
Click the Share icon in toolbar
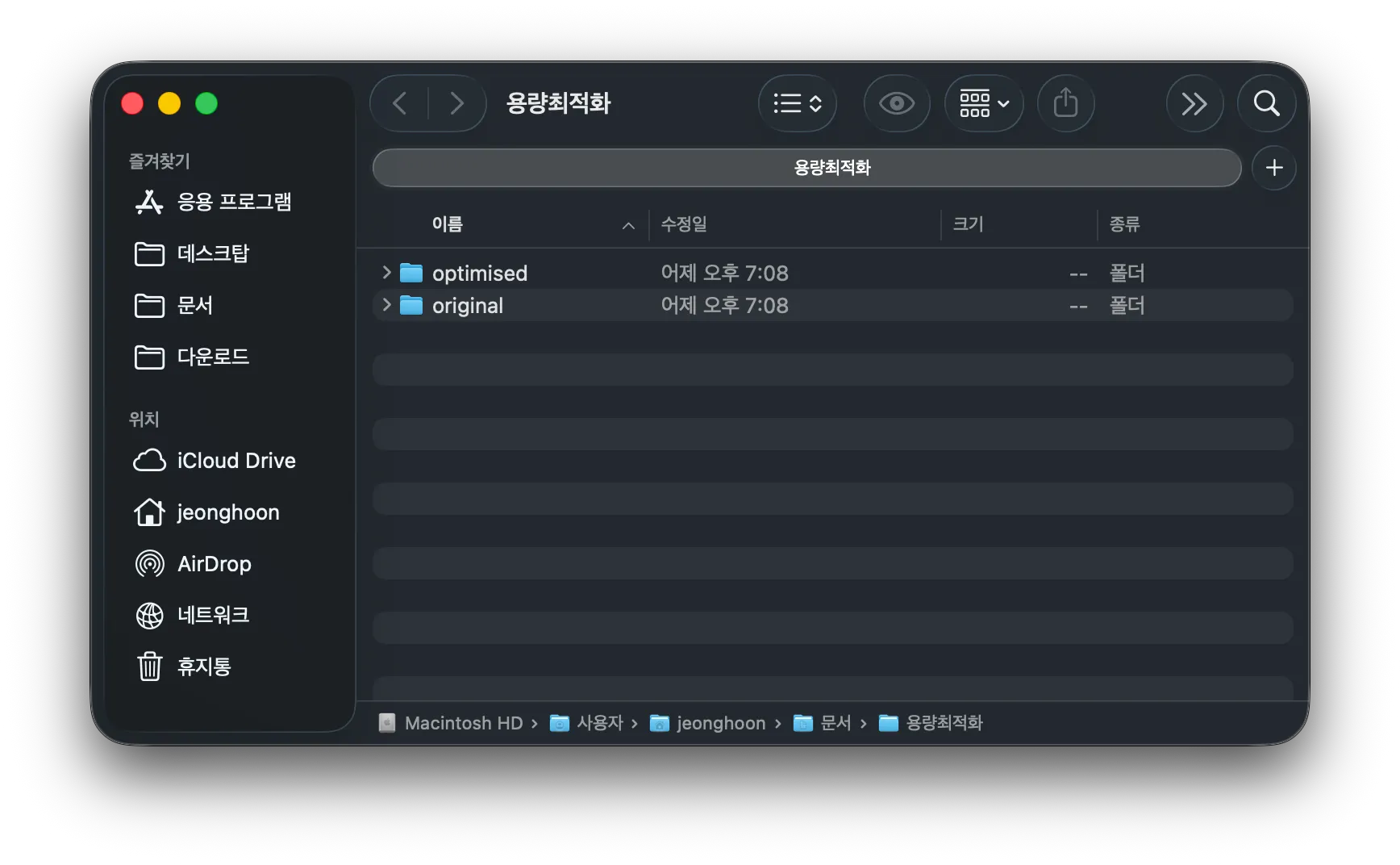click(x=1065, y=103)
